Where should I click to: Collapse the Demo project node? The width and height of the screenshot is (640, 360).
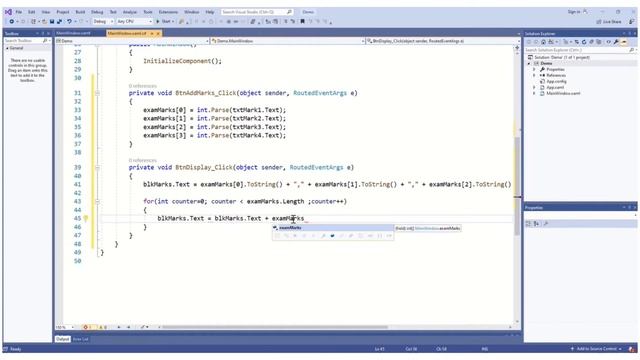tap(530, 64)
